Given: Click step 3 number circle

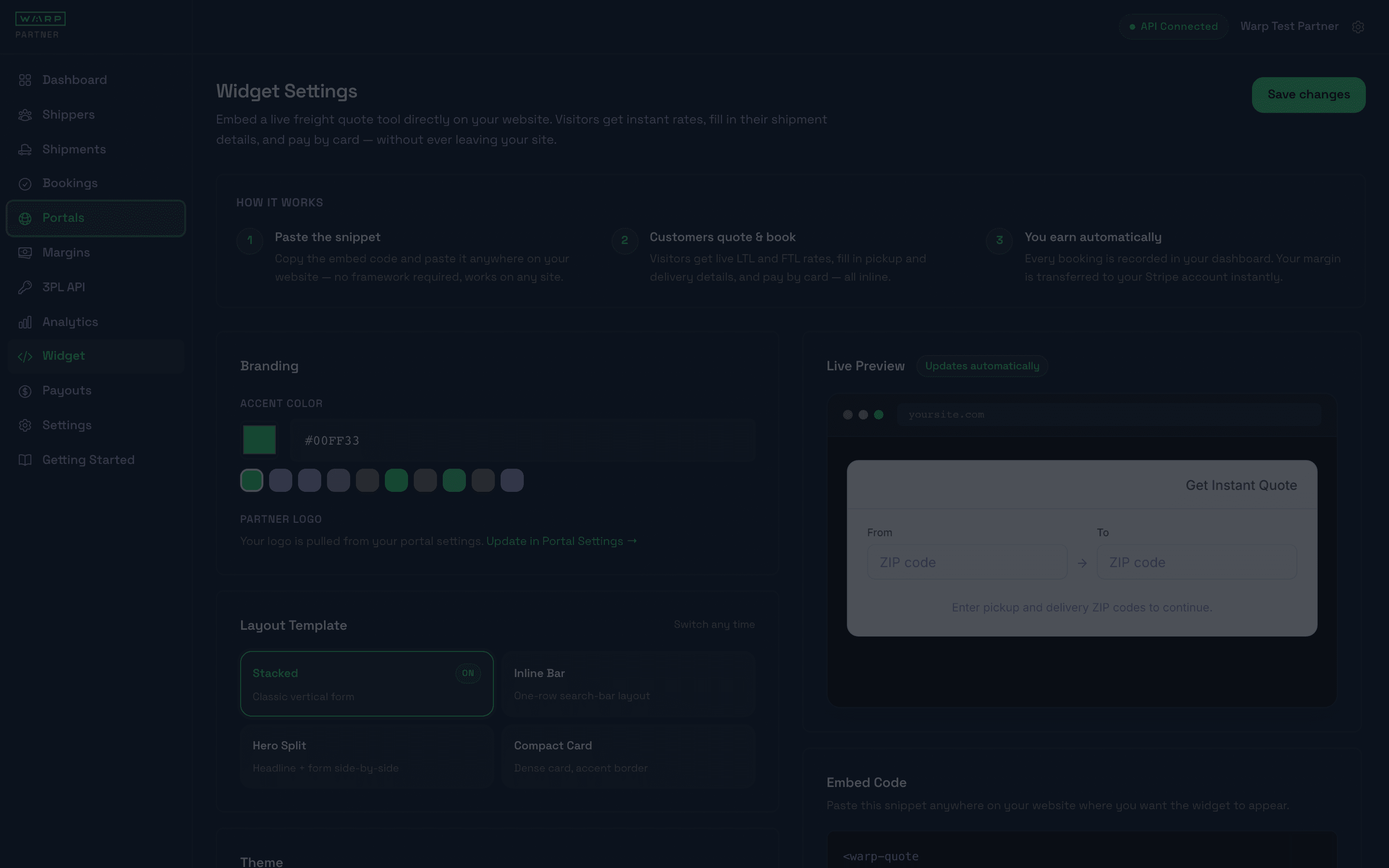Looking at the screenshot, I should [x=999, y=240].
